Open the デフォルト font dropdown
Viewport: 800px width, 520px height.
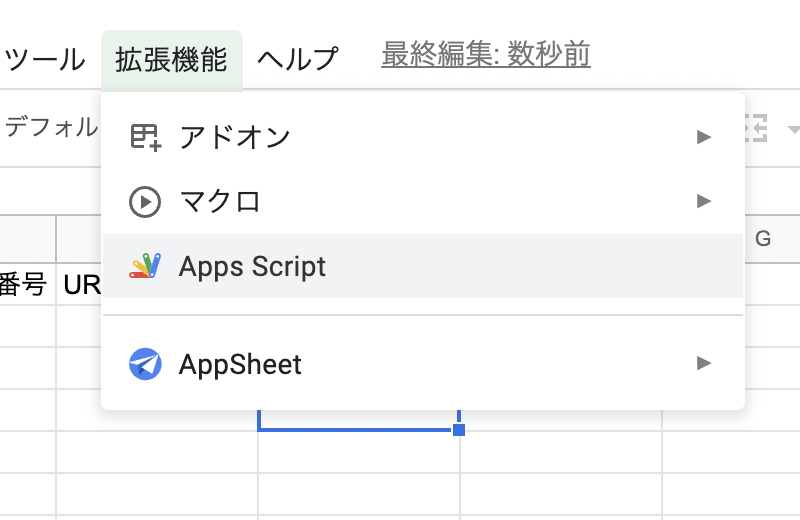(50, 127)
